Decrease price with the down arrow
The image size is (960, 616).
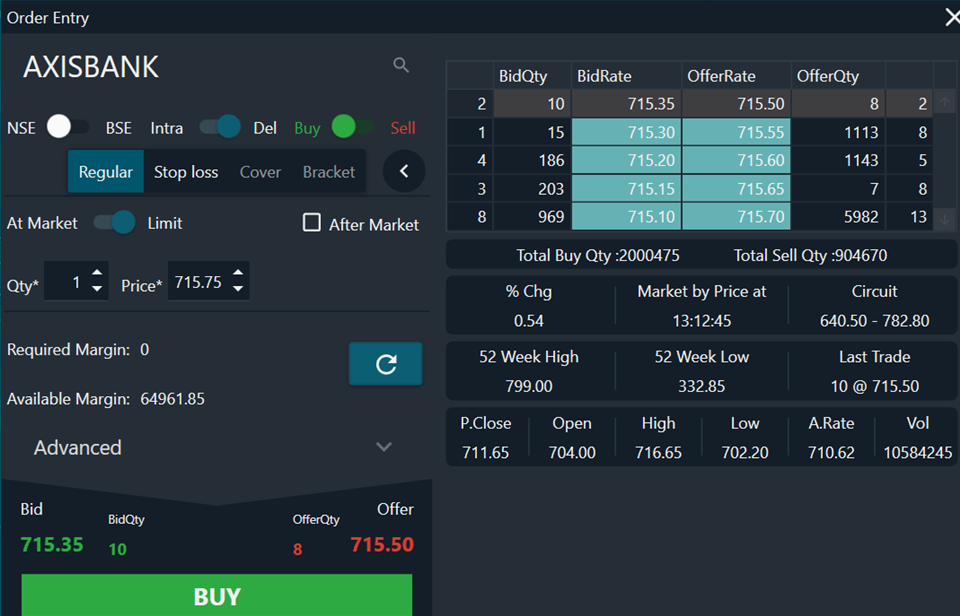tap(238, 288)
